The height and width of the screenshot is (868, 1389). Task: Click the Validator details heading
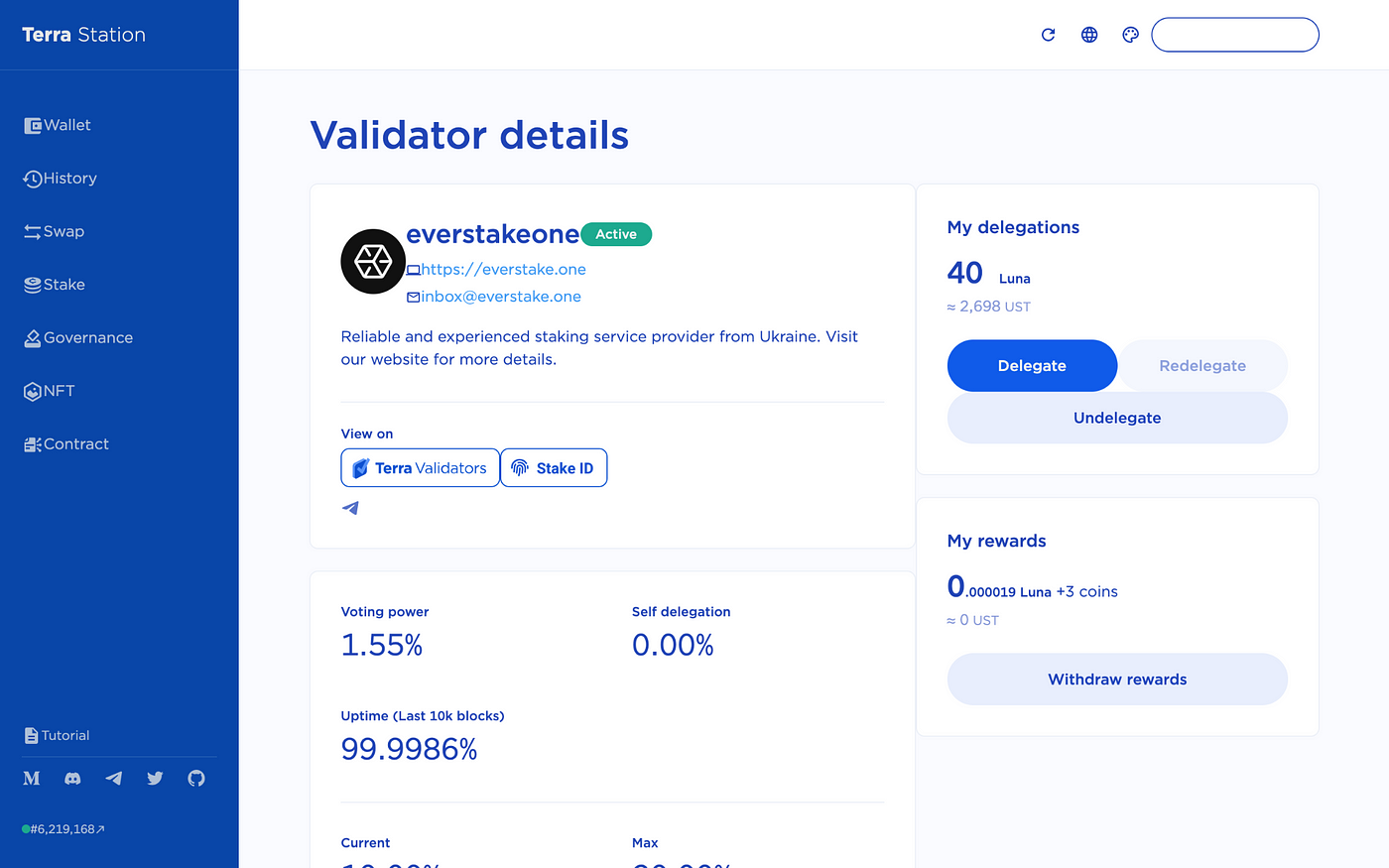[x=469, y=135]
